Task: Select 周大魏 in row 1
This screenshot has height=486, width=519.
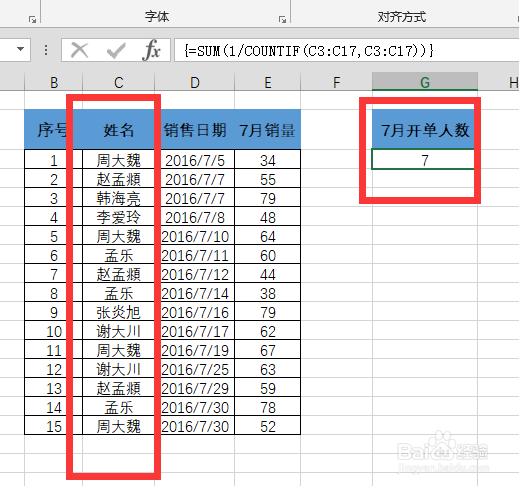Action: (x=119, y=160)
